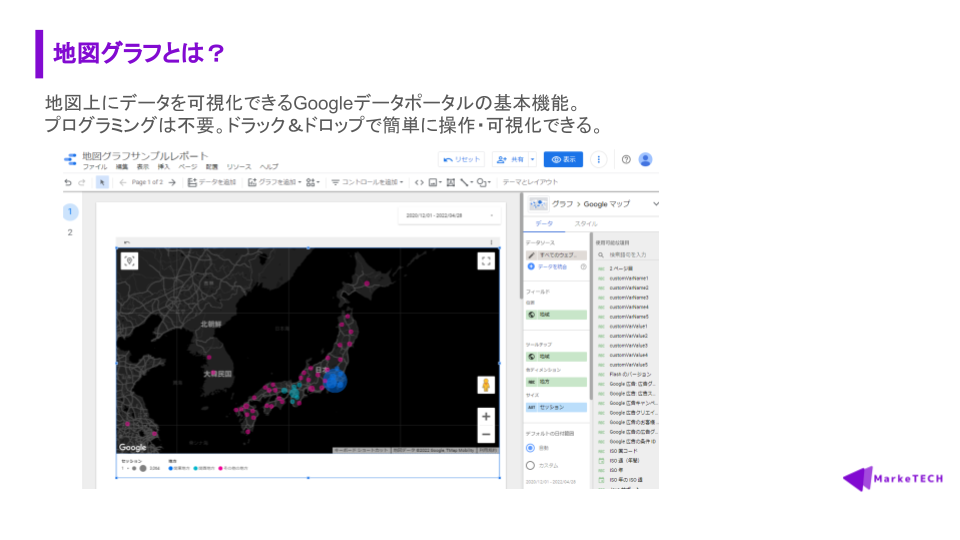Click テーマとレイアウト button
This screenshot has height=540, width=960.
point(530,182)
